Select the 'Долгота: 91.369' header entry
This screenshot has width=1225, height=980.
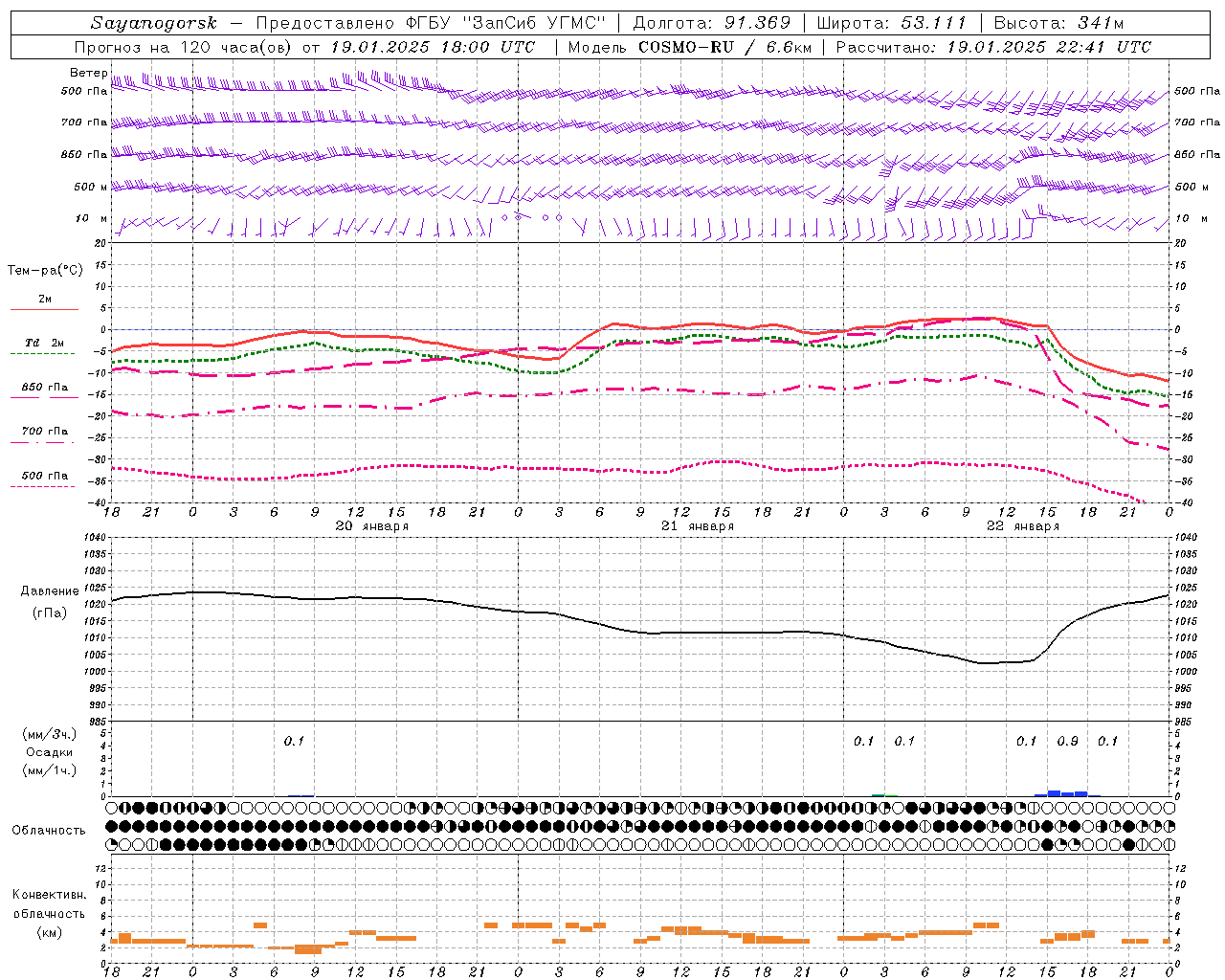712,23
